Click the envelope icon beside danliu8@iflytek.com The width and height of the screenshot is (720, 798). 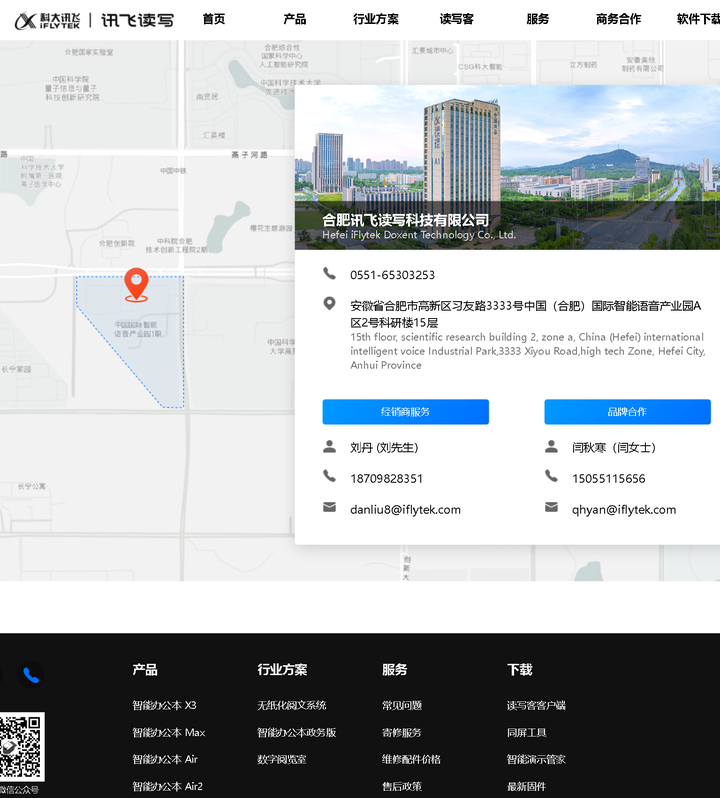pos(329,507)
